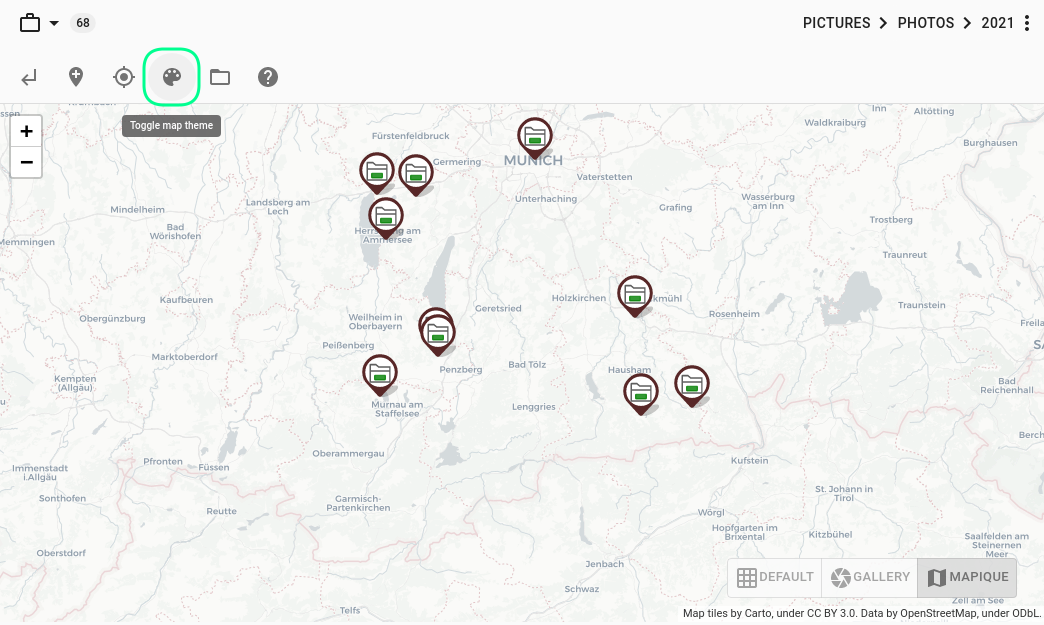Image resolution: width=1044 pixels, height=625 pixels.
Task: Click the locate crosshair icon
Action: [x=123, y=76]
